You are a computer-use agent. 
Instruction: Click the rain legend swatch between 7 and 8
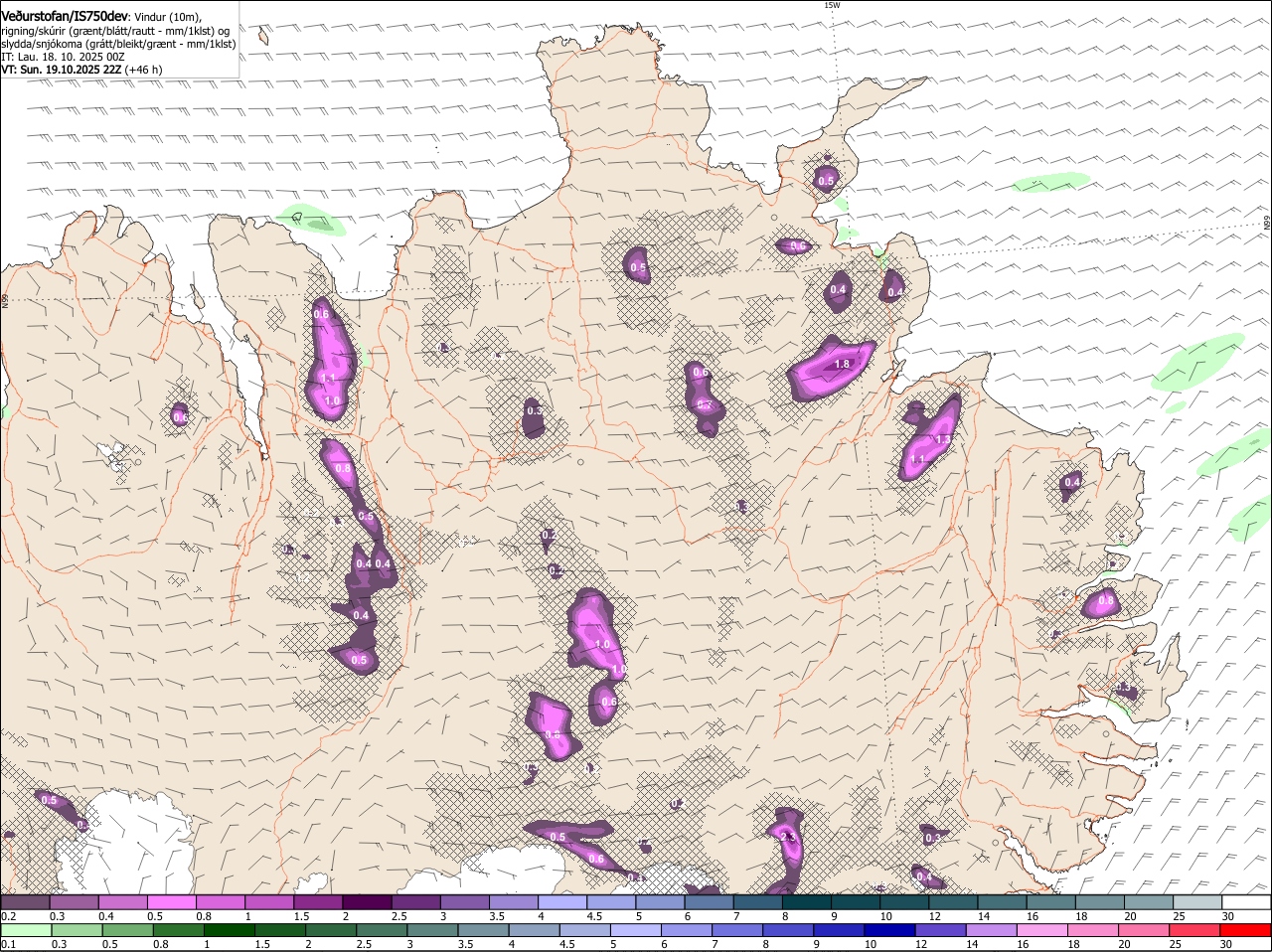[738, 931]
